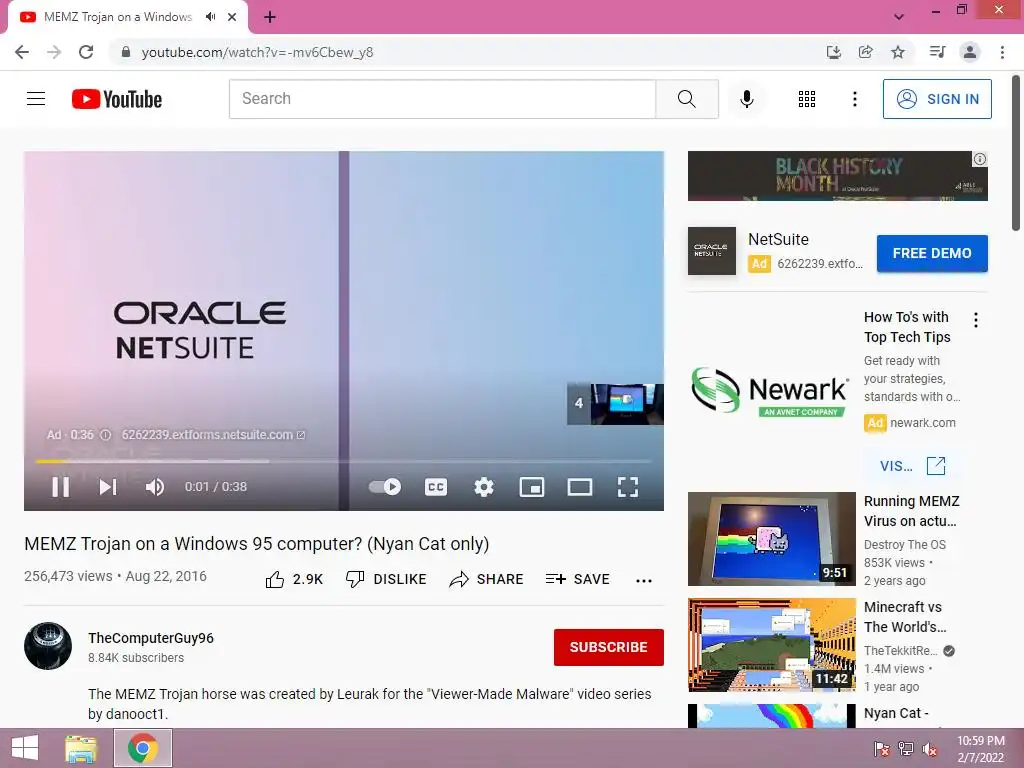Screen dimensions: 1024x768
Task: Open the Newark ad options menu
Action: [976, 320]
